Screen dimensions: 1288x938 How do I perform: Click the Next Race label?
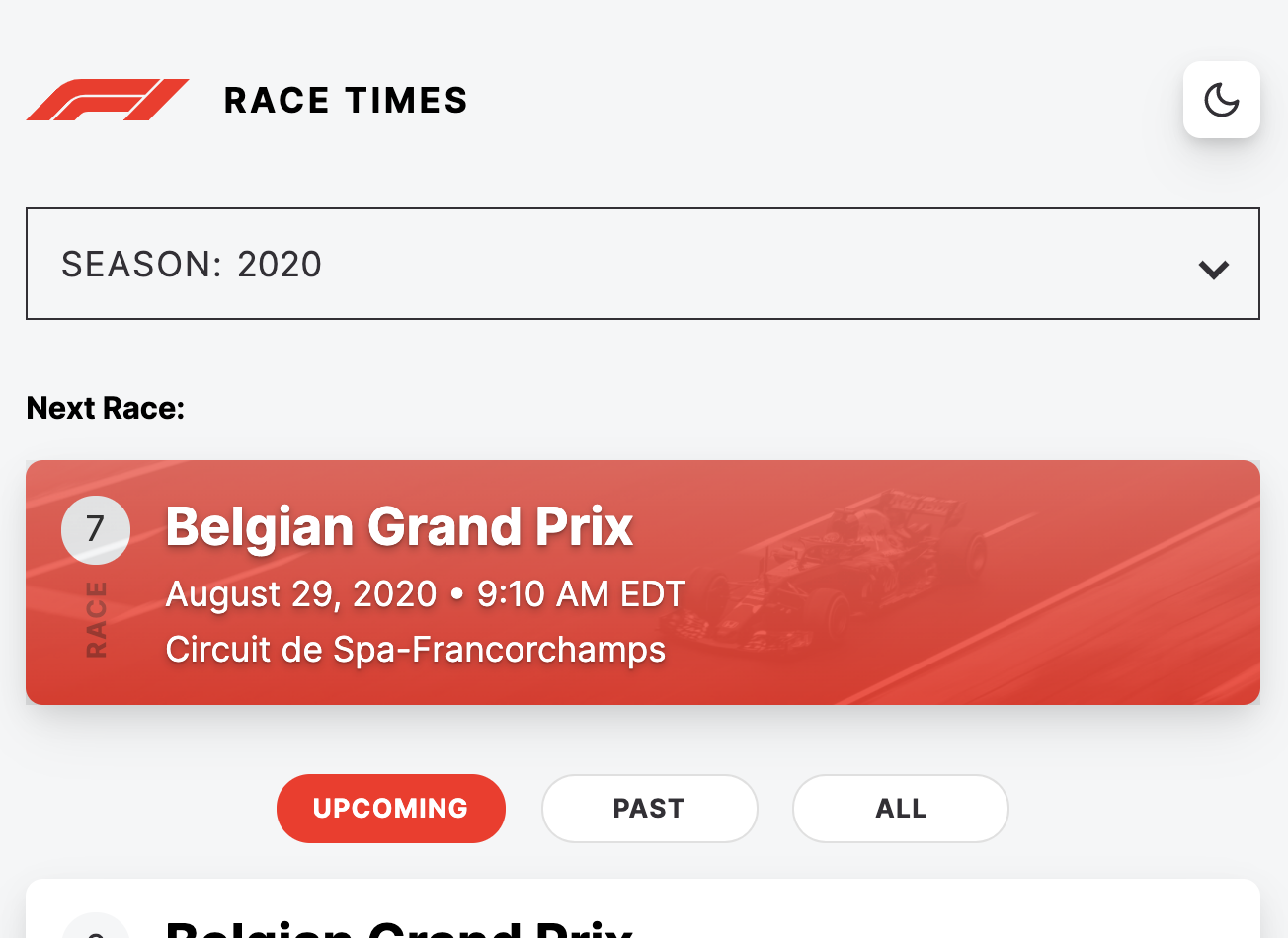[106, 408]
